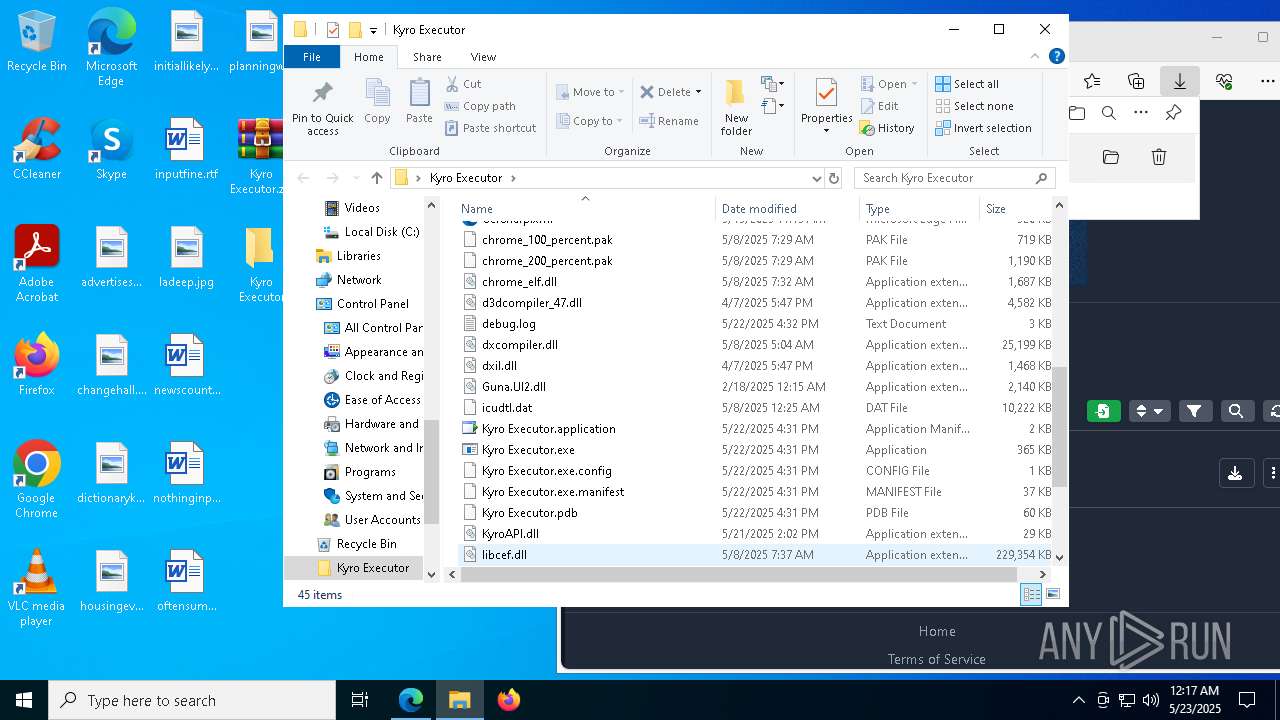Click the Cut command
Screen dimensions: 1280x720
pos(463,84)
